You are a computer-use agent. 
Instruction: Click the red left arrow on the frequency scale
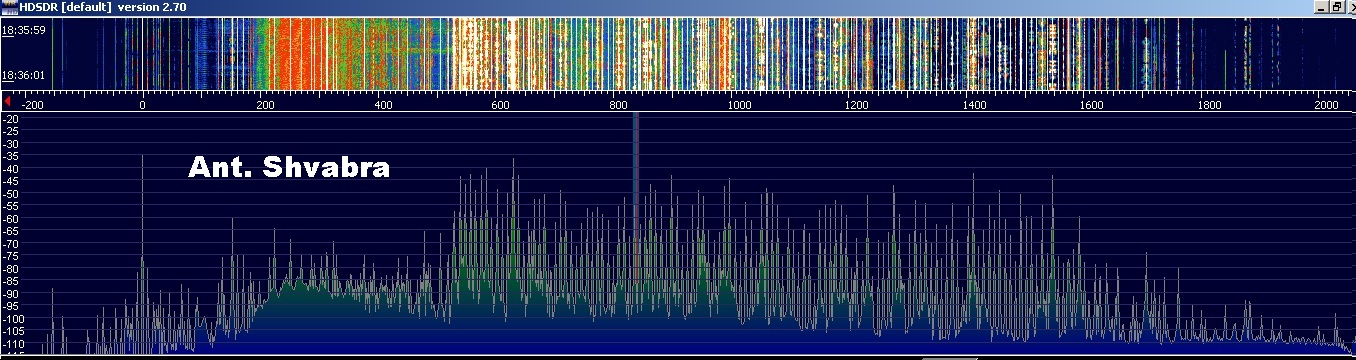(x=7, y=102)
